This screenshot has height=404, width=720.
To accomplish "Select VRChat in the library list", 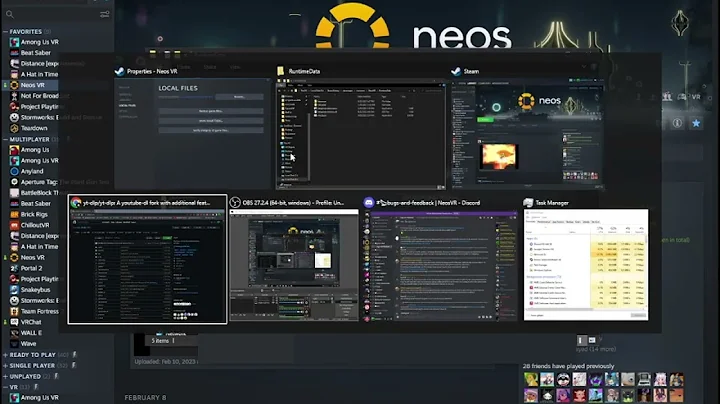I will click(31, 322).
